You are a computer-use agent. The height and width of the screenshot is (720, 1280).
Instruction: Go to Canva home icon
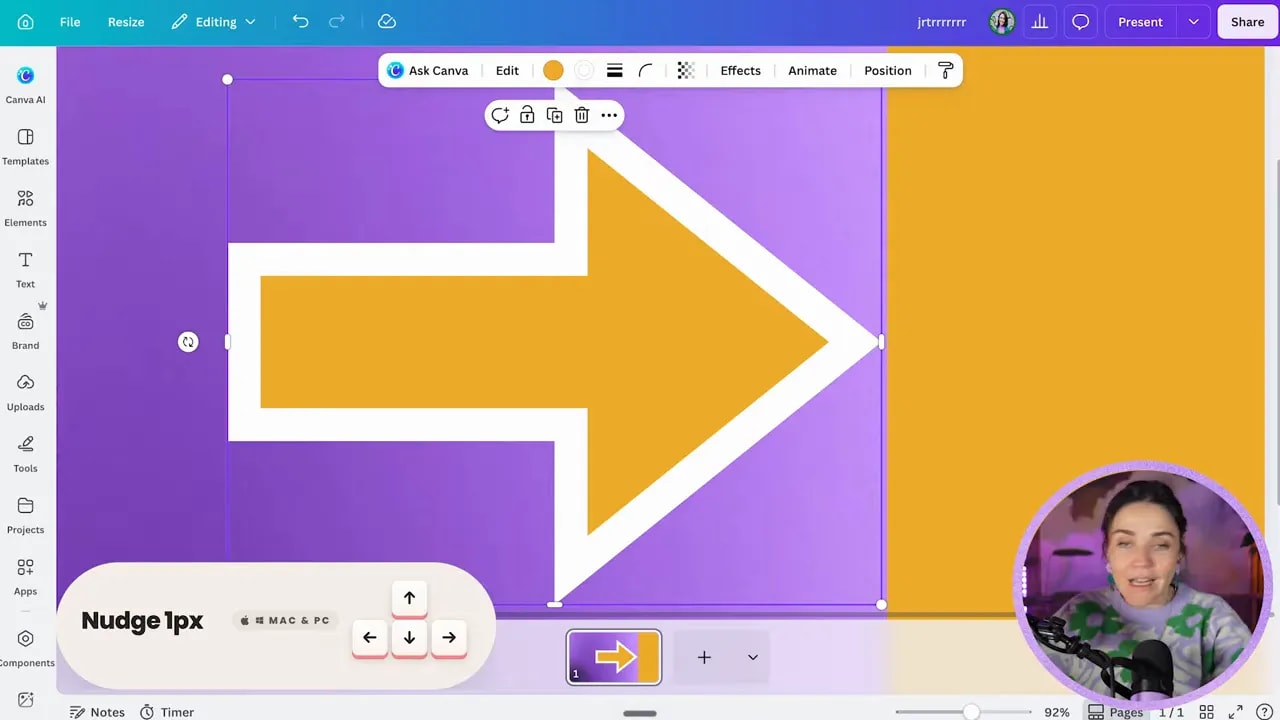[26, 22]
